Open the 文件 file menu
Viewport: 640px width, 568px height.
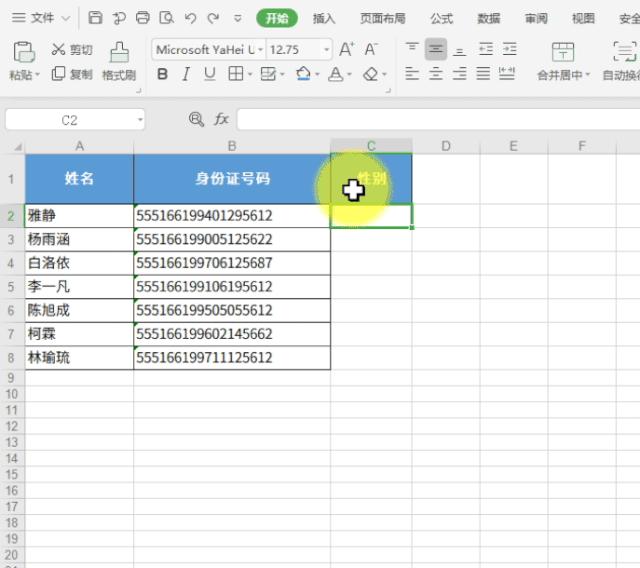click(x=41, y=18)
